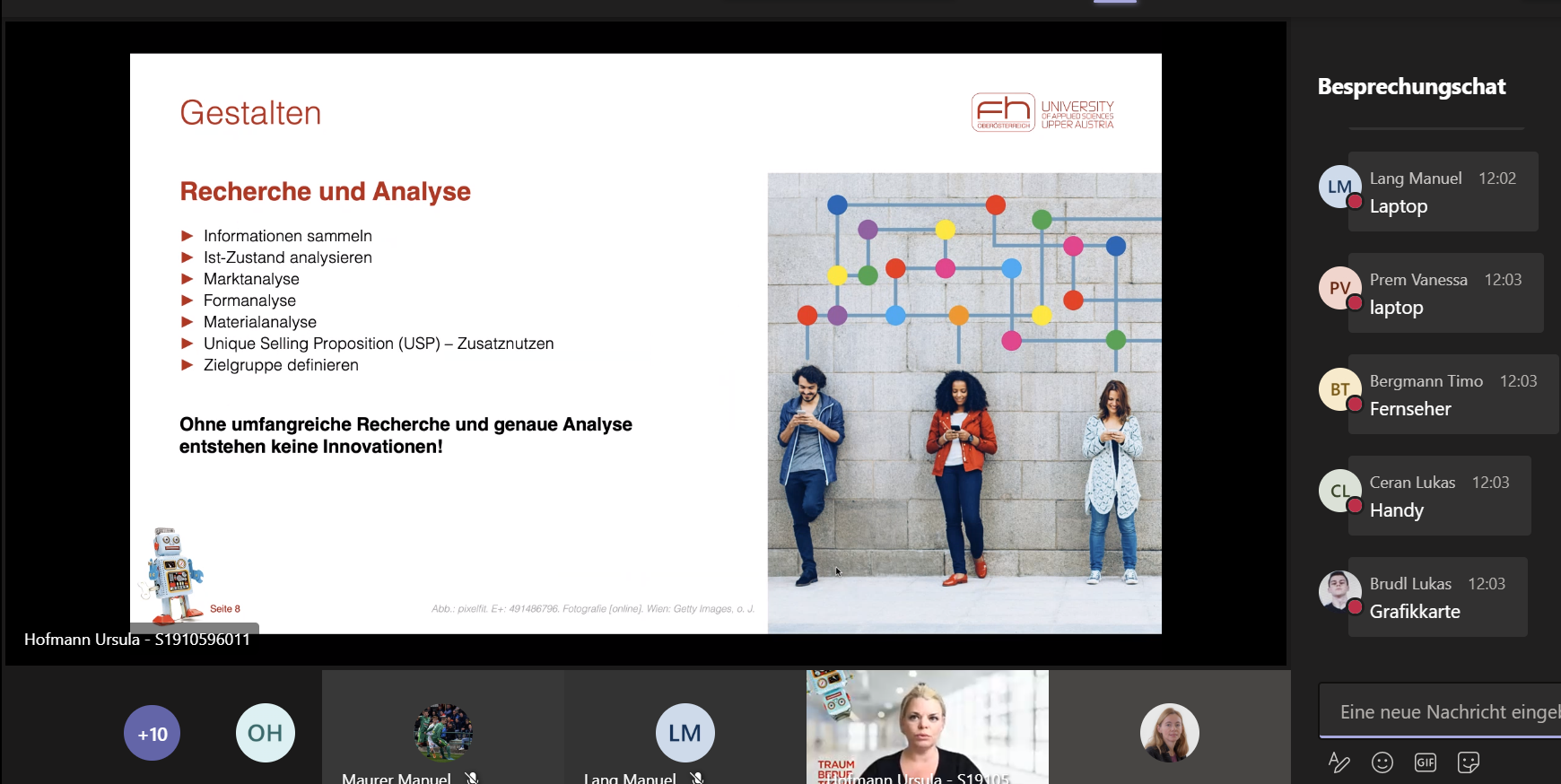Image resolution: width=1561 pixels, height=784 pixels.
Task: Click the 'Informationen sammeln' bullet point
Action: [287, 236]
